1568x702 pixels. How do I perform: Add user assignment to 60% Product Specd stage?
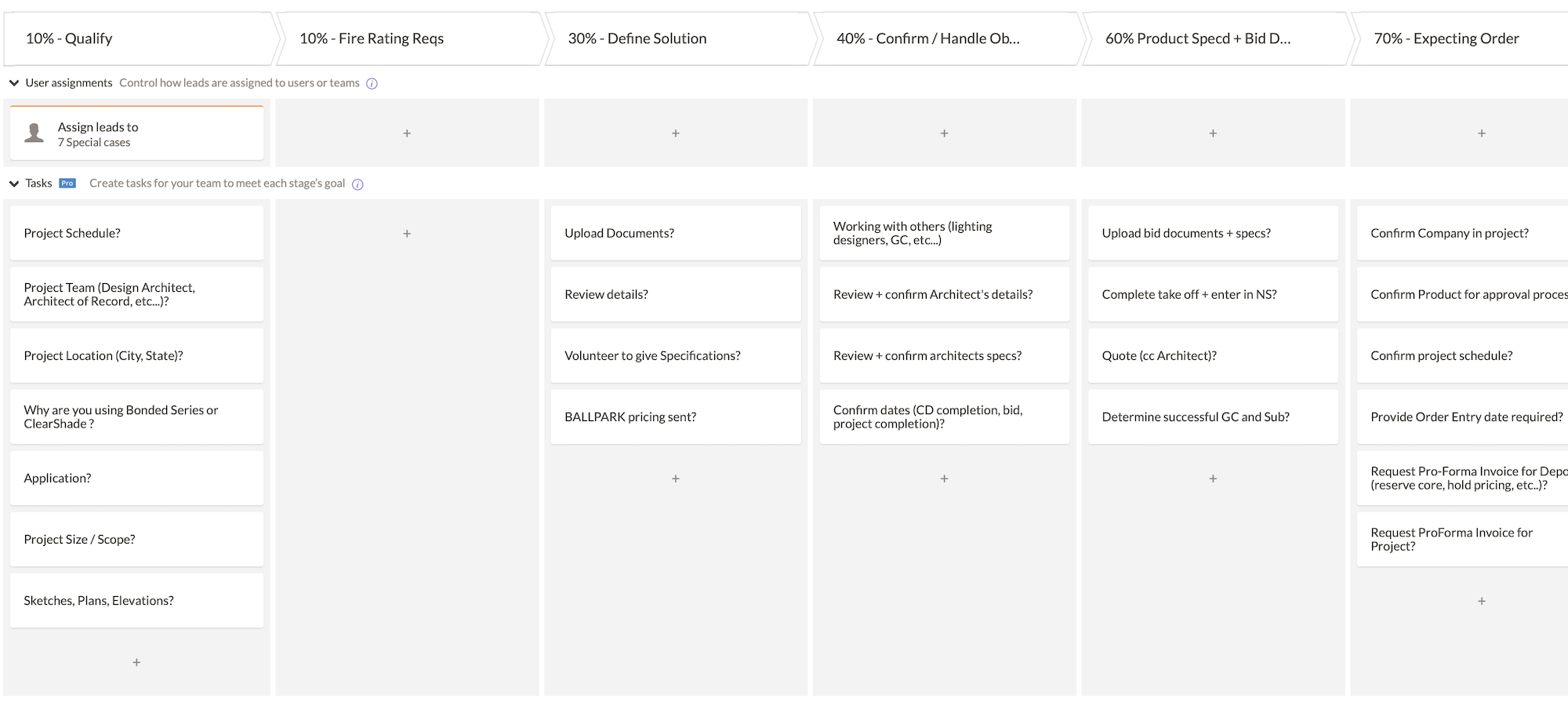[1213, 133]
